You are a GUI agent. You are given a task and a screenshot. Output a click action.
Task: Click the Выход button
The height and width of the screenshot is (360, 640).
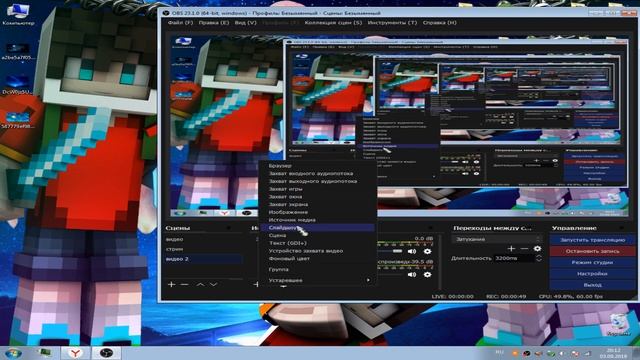click(x=592, y=285)
